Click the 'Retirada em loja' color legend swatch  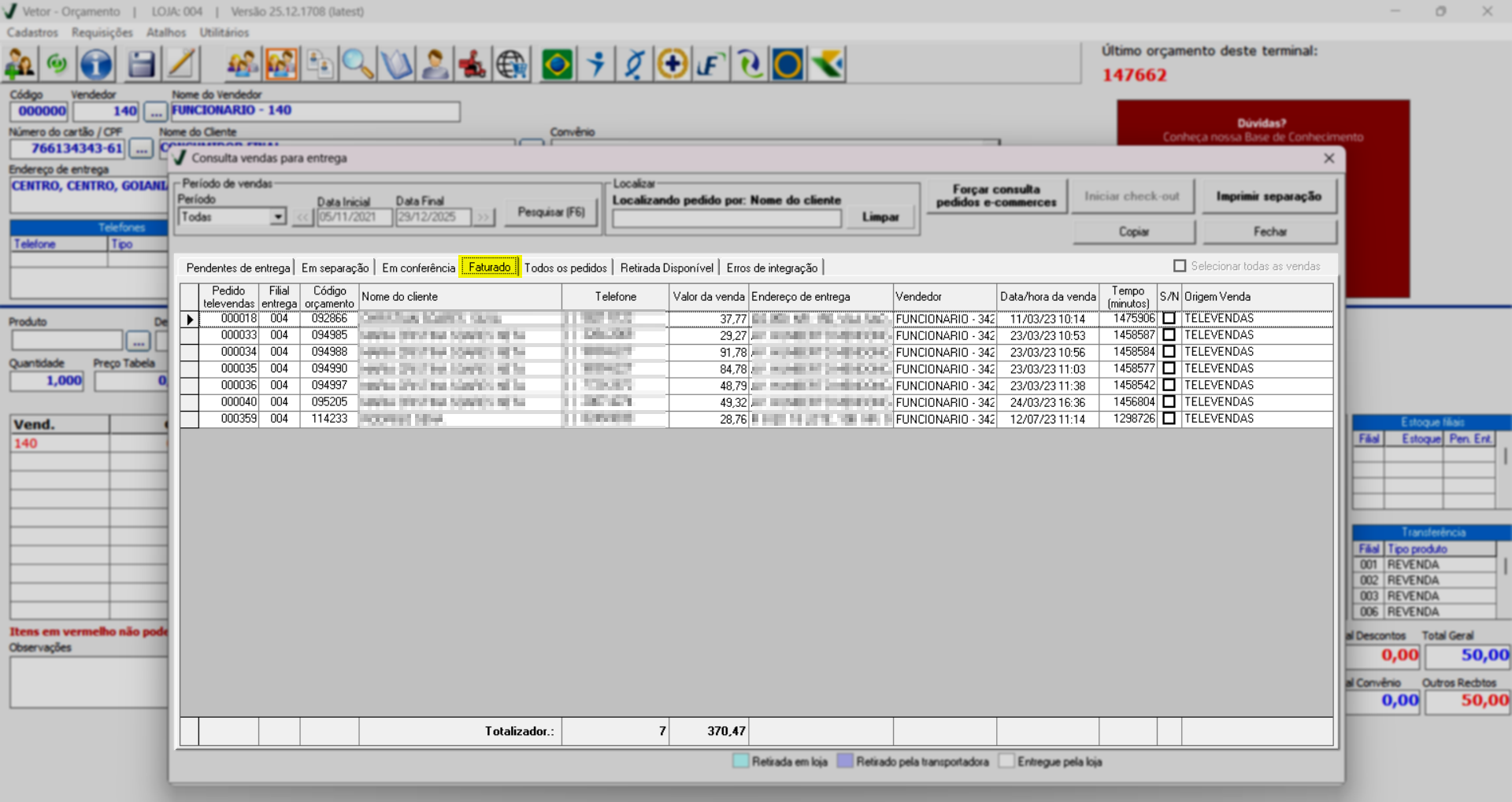click(740, 761)
